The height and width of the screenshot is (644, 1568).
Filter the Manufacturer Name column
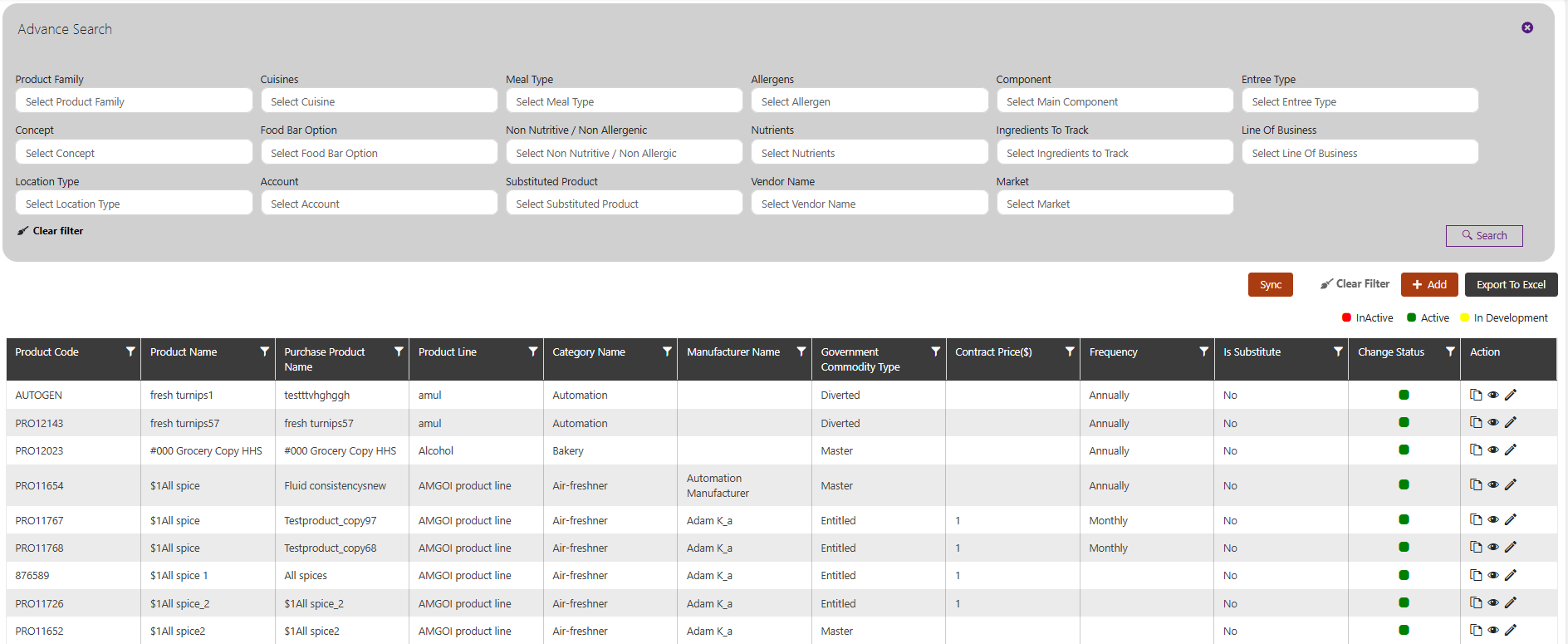pyautogui.click(x=801, y=351)
